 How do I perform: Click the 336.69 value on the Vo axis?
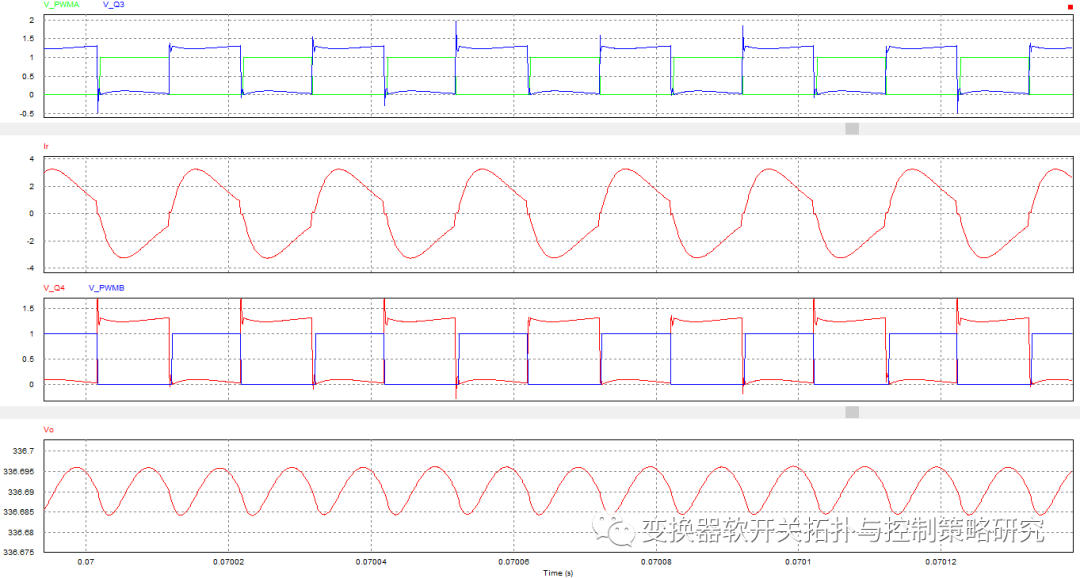pyautogui.click(x=21, y=493)
